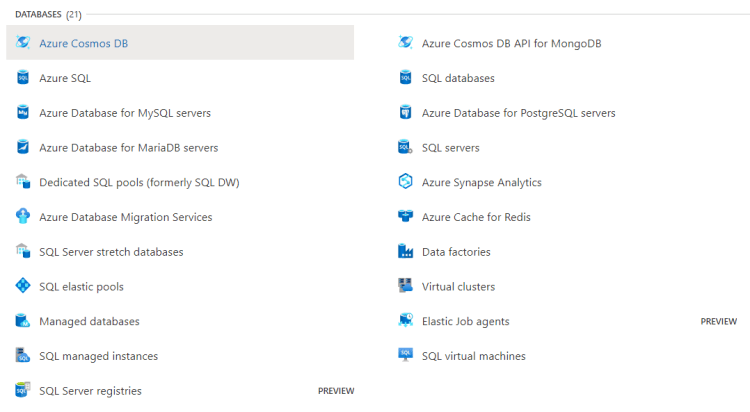Click the SQL managed instances icon
Screen dimensions: 750x412
pyautogui.click(x=23, y=356)
